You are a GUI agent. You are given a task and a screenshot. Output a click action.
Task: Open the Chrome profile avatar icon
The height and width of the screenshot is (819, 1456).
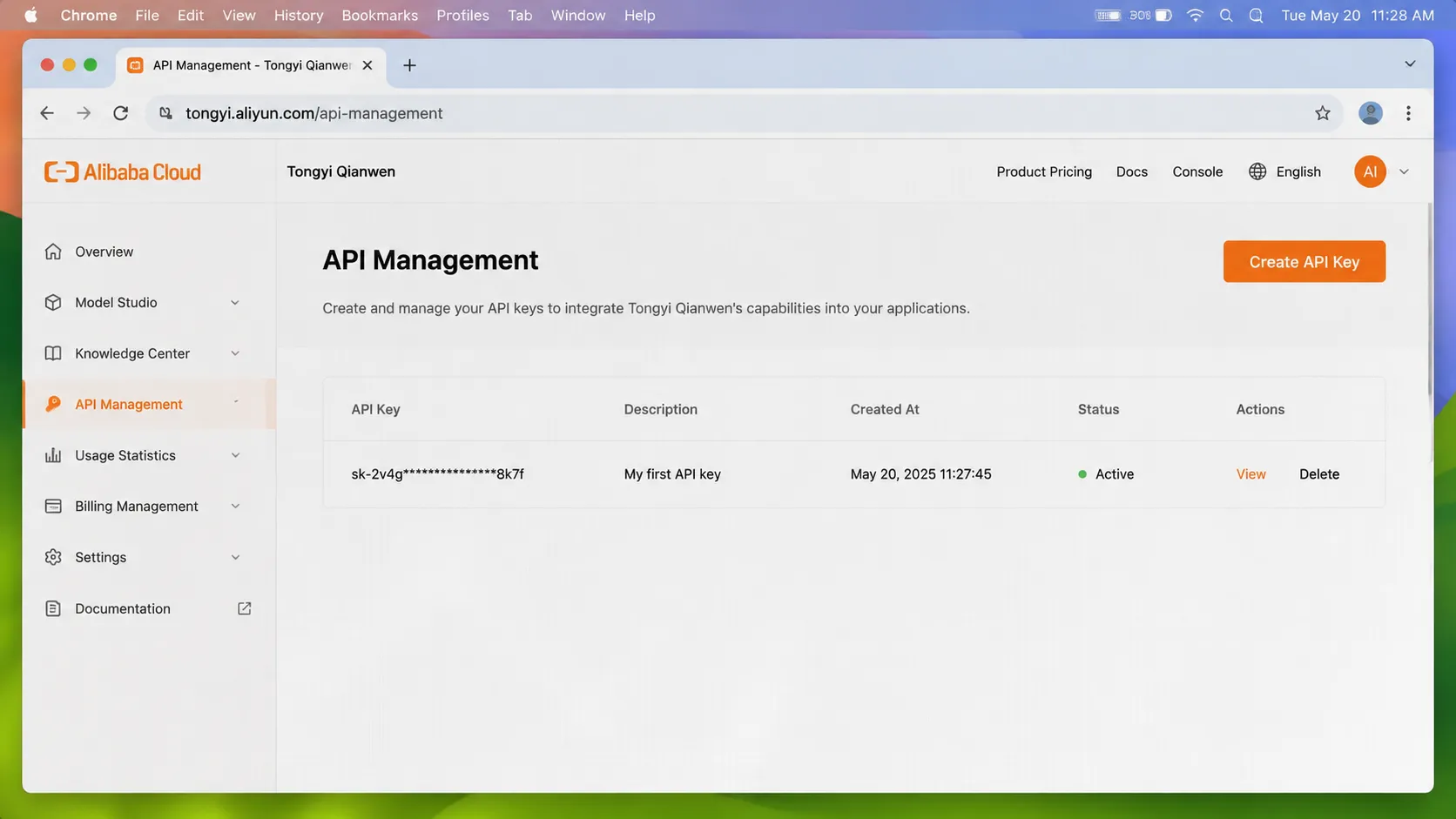1371,113
